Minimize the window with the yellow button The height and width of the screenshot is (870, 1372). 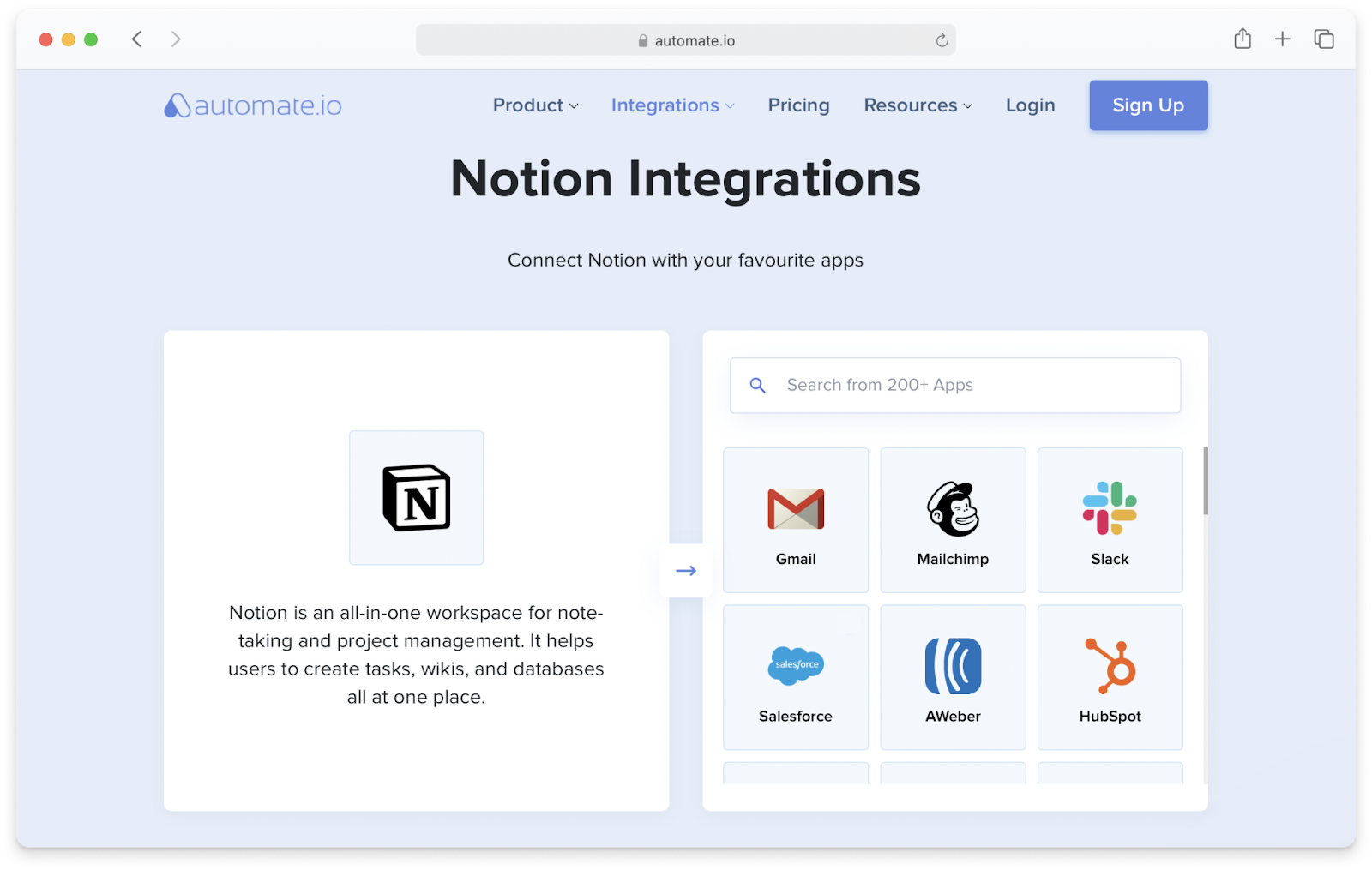(69, 39)
